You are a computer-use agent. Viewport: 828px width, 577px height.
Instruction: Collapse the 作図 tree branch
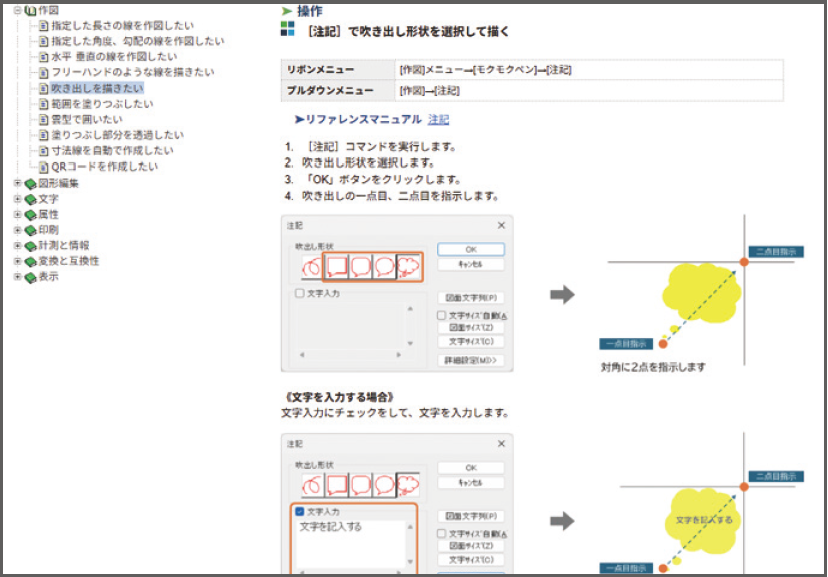17,9
